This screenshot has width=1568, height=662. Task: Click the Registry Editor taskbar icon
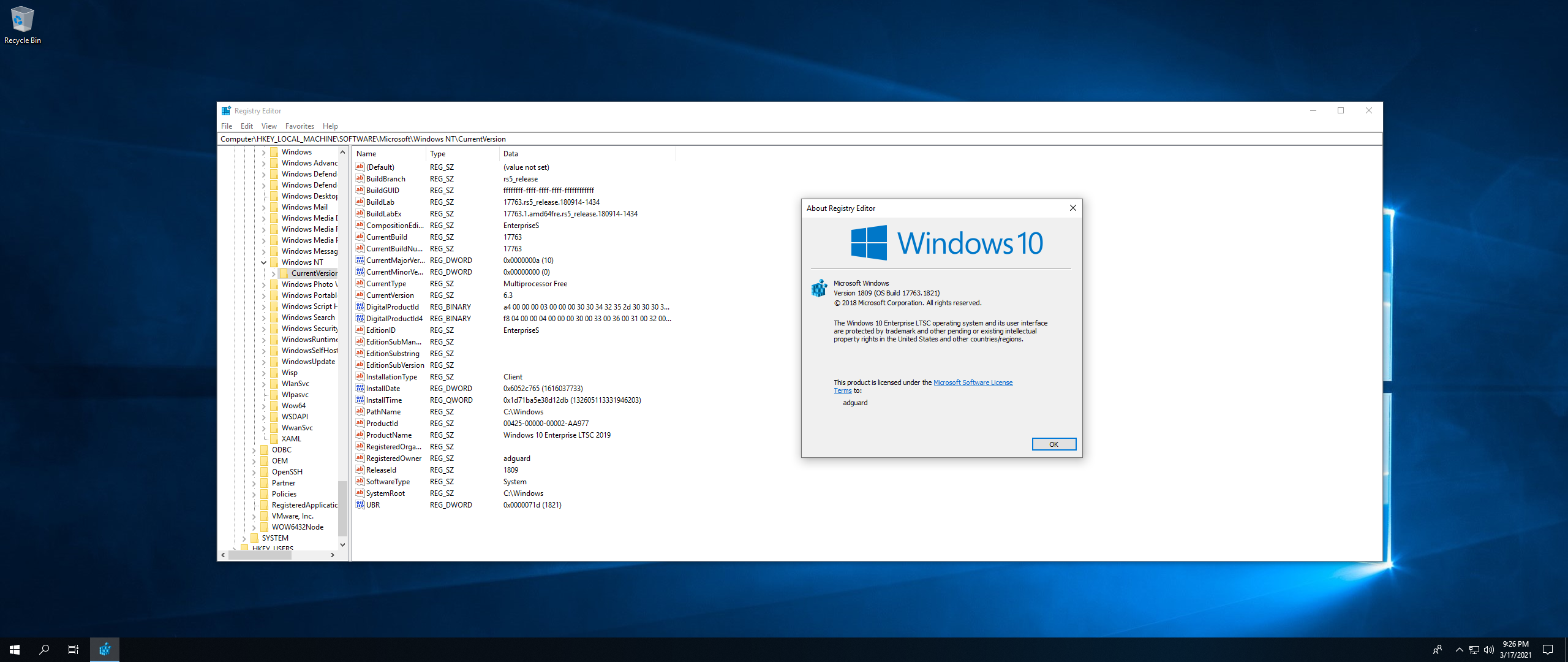[x=105, y=649]
